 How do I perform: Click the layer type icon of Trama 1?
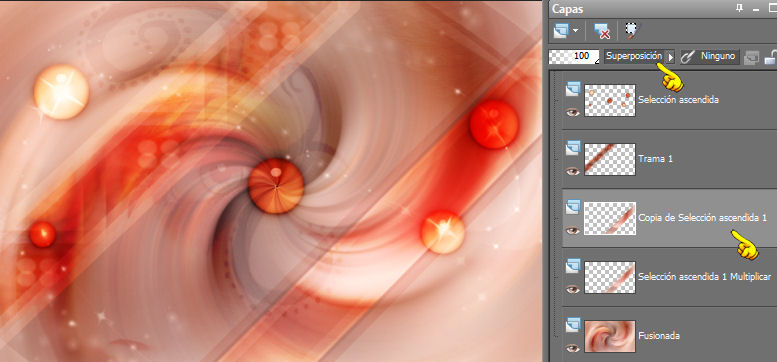pos(573,148)
